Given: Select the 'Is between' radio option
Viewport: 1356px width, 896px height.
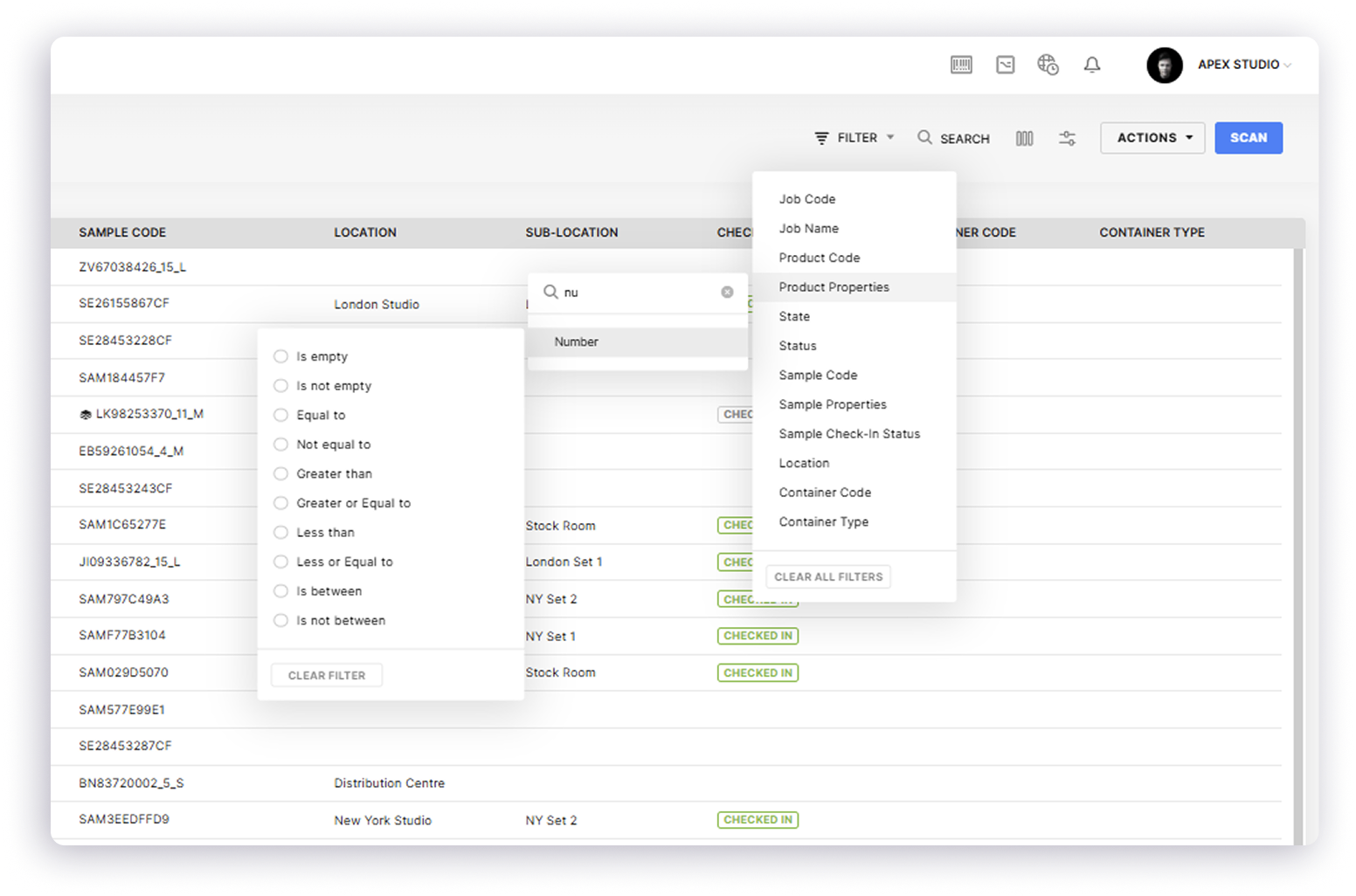Looking at the screenshot, I should (x=280, y=591).
